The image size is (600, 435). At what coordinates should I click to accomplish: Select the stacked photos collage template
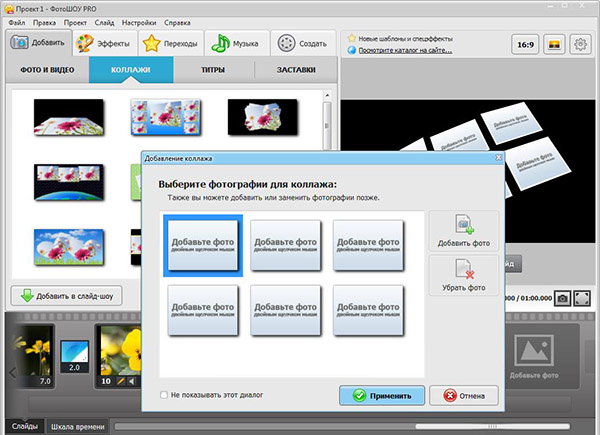(262, 117)
